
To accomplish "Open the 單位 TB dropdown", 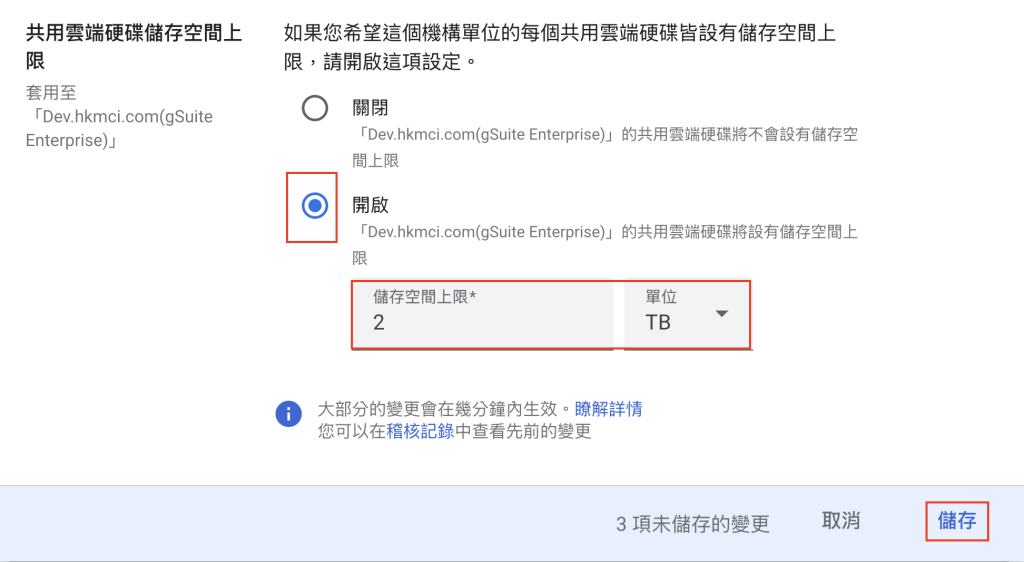I will tap(686, 315).
